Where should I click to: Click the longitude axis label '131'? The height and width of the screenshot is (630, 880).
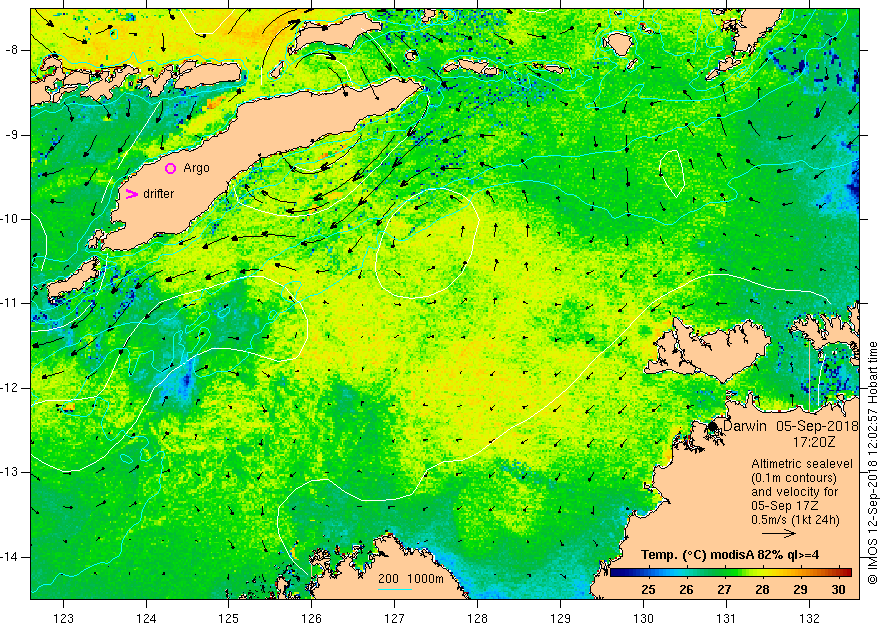(726, 618)
